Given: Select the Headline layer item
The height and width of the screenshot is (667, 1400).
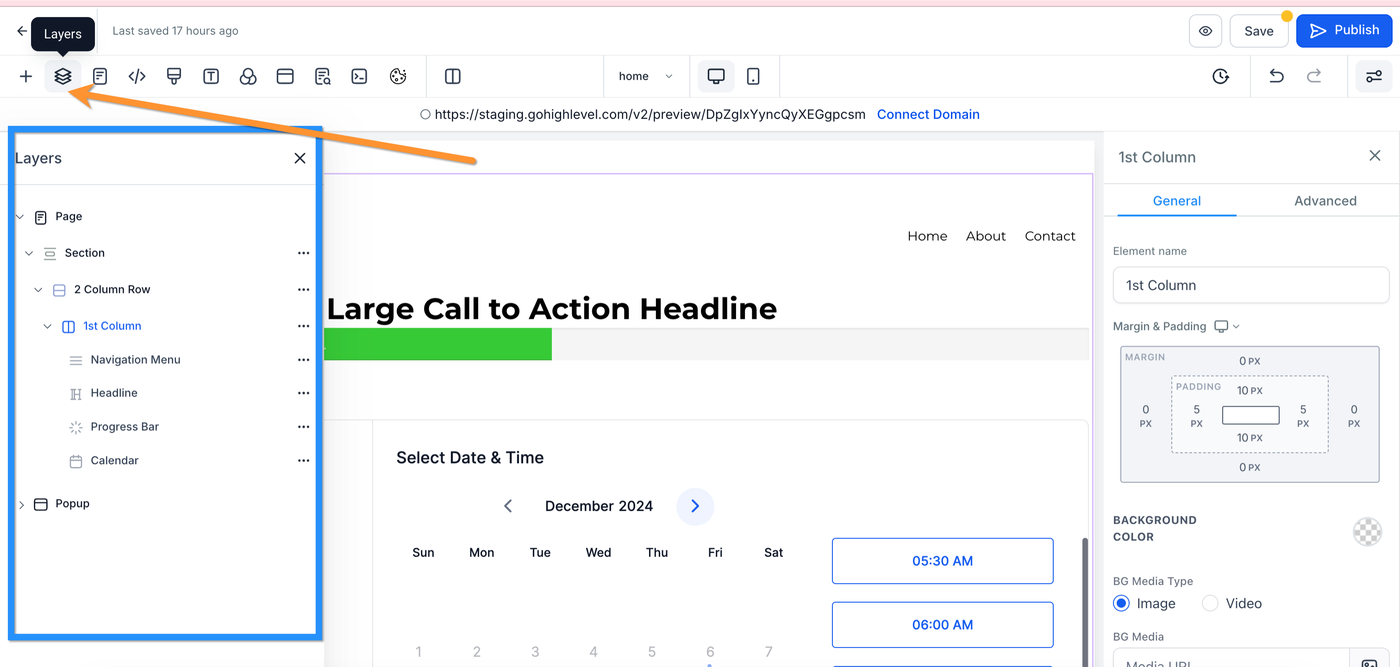Looking at the screenshot, I should pyautogui.click(x=114, y=393).
